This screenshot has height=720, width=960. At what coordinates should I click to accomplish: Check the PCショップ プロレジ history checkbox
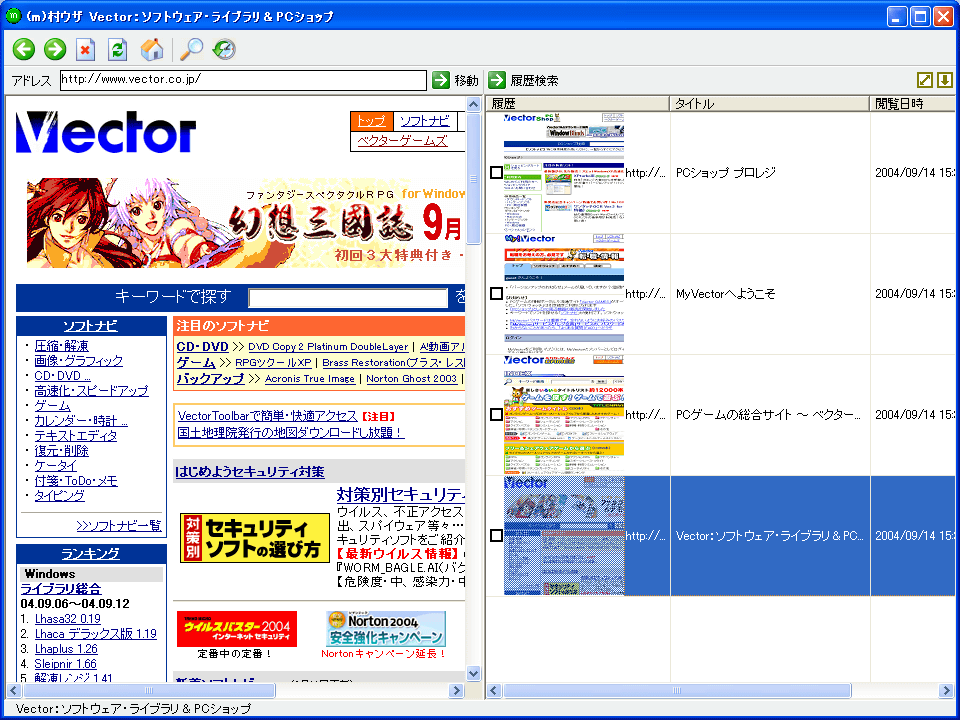click(497, 173)
